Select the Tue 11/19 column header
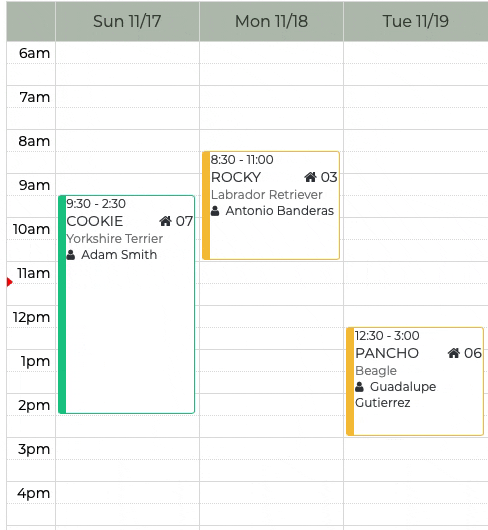488x530 pixels. (416, 21)
